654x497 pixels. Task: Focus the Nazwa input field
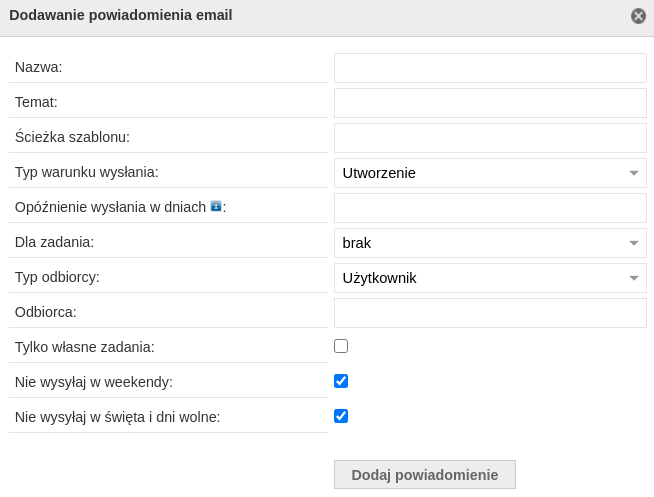(x=490, y=68)
